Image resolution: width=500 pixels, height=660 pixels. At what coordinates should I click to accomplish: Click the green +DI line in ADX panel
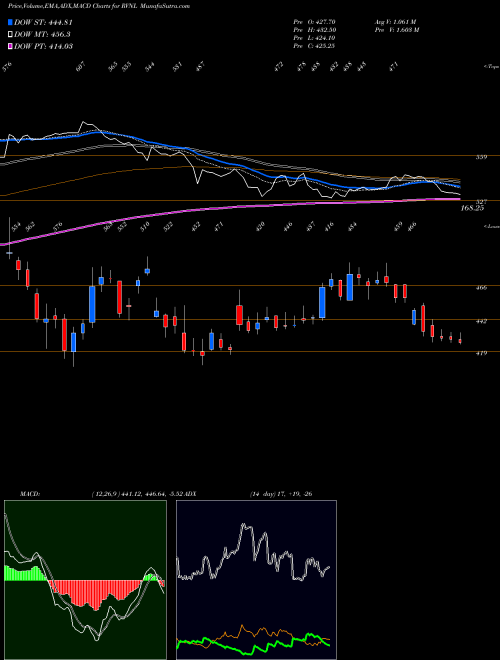[253, 644]
